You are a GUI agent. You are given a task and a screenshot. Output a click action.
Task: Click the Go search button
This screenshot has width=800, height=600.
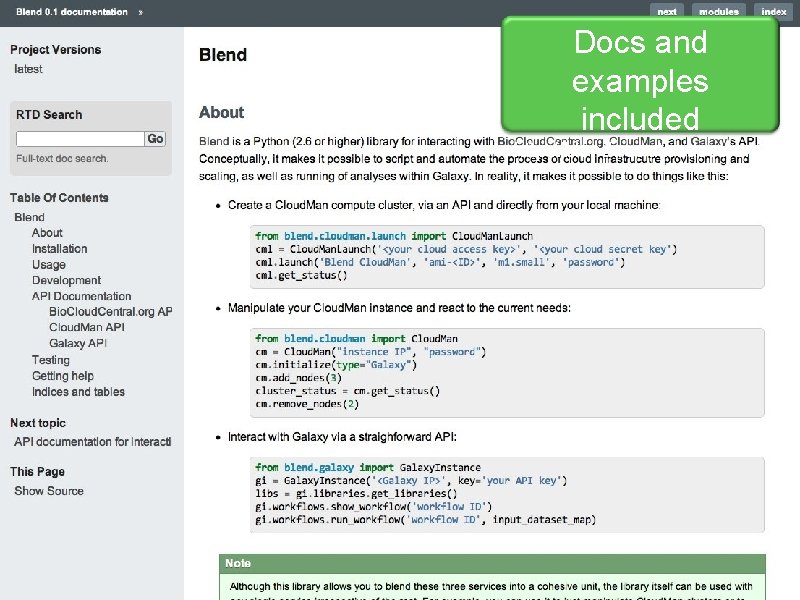point(155,139)
